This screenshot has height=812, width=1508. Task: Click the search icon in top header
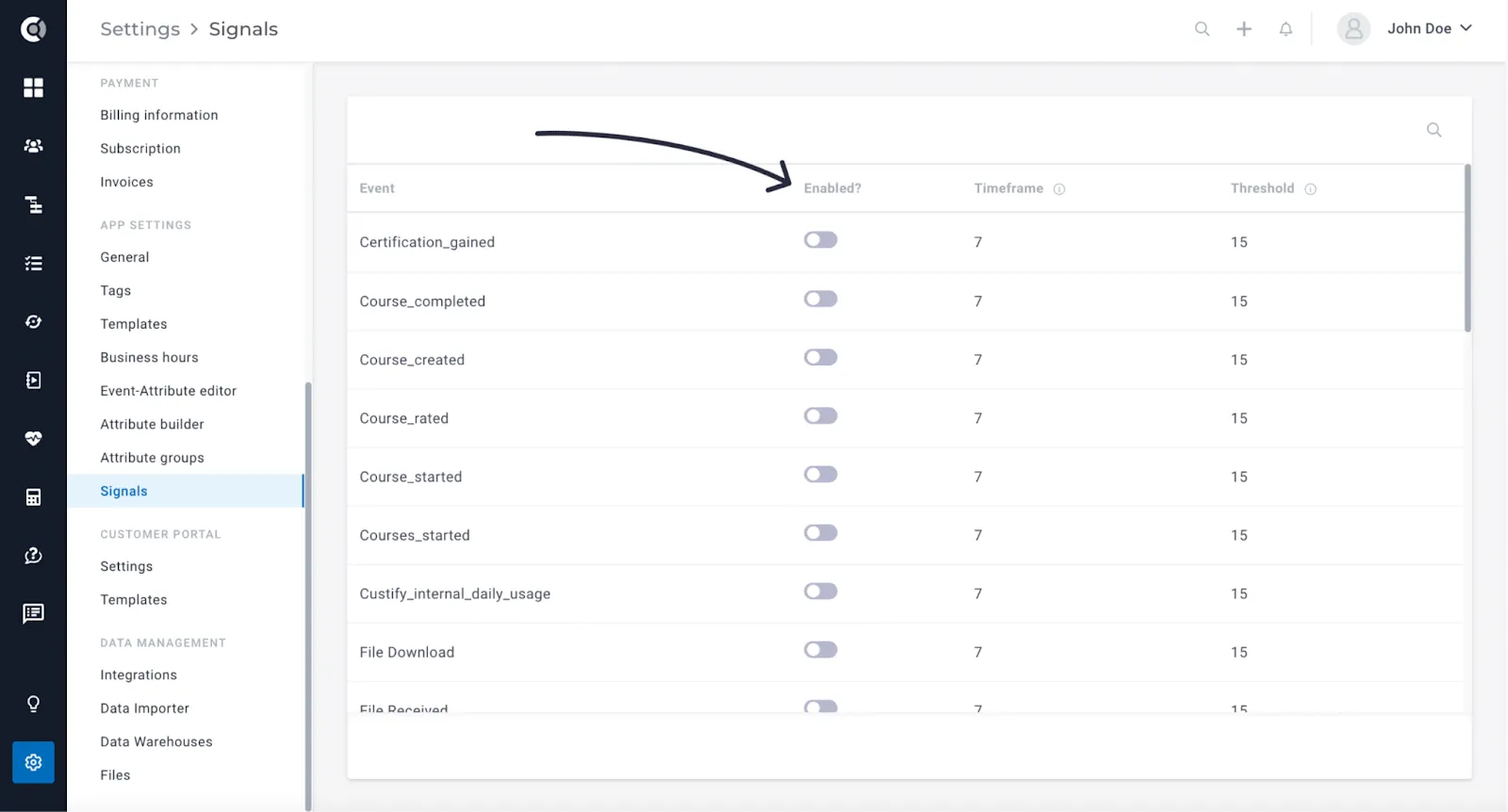(1202, 29)
